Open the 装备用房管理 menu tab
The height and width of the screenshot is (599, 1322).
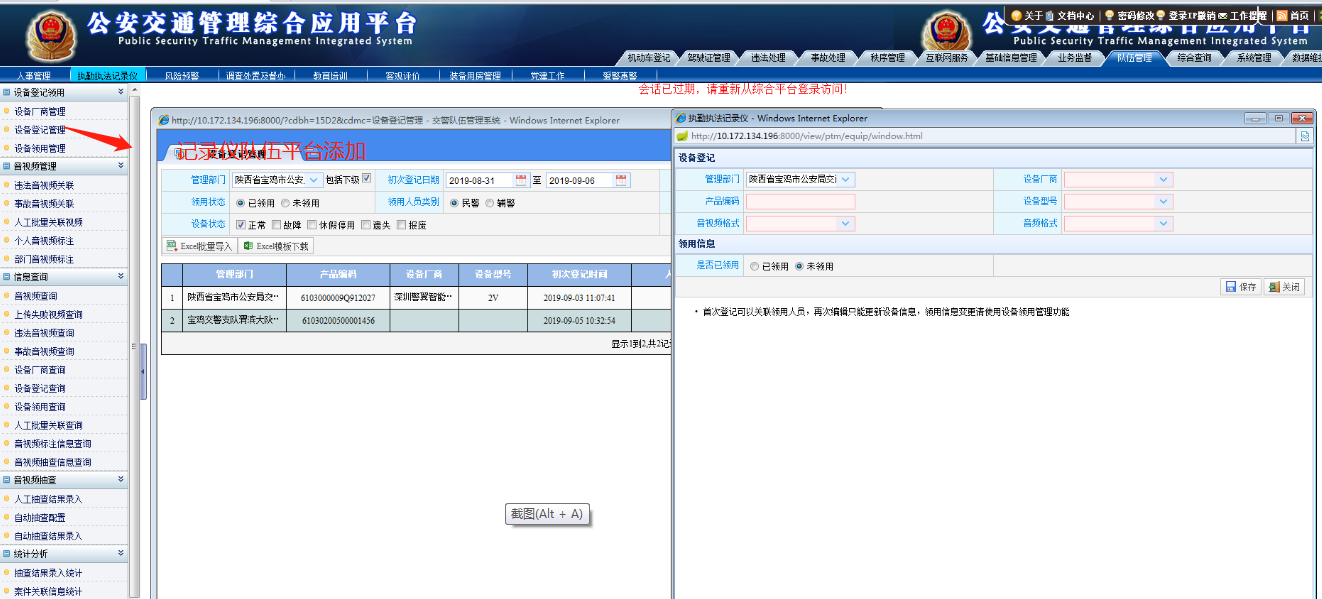coord(475,75)
